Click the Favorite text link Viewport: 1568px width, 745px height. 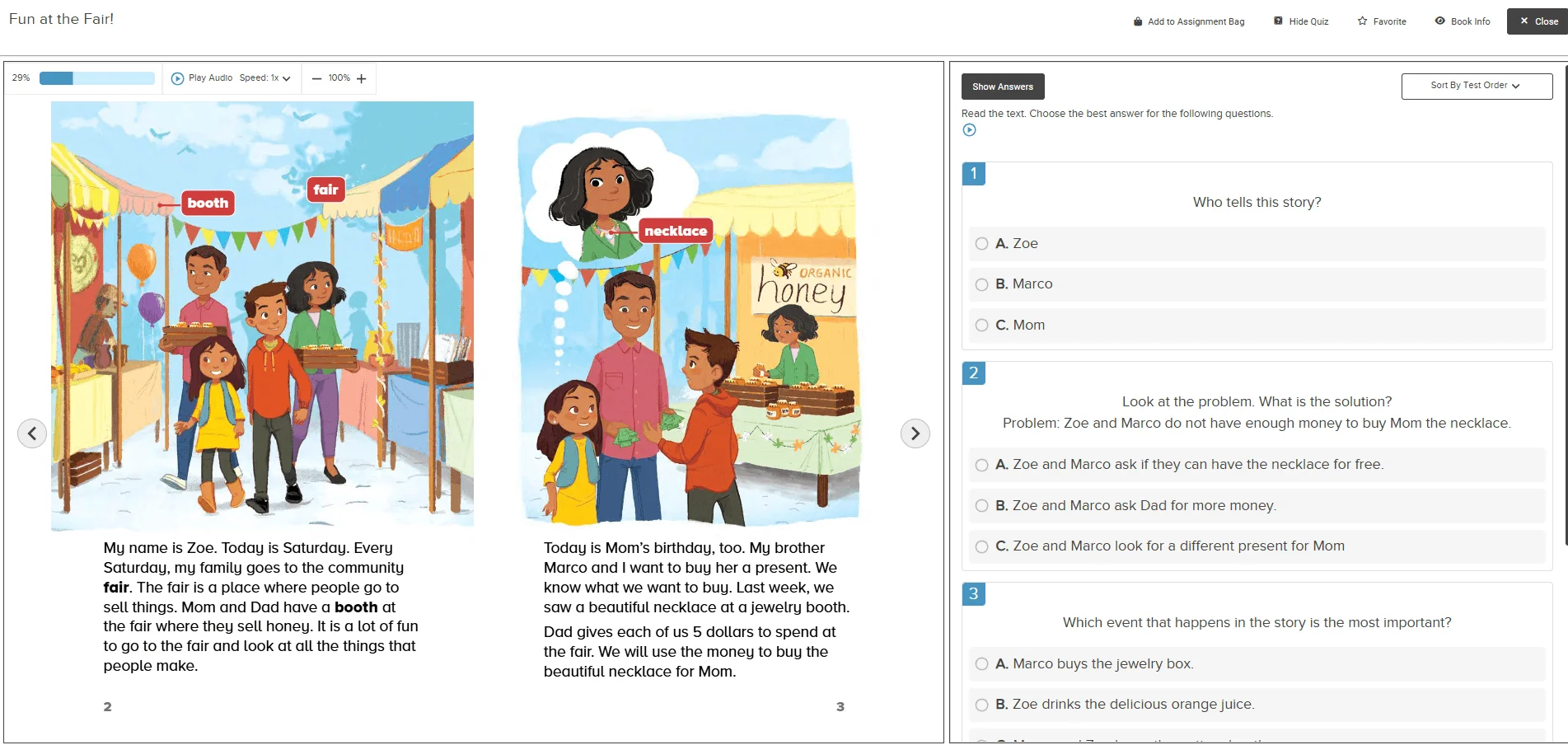tap(1389, 21)
